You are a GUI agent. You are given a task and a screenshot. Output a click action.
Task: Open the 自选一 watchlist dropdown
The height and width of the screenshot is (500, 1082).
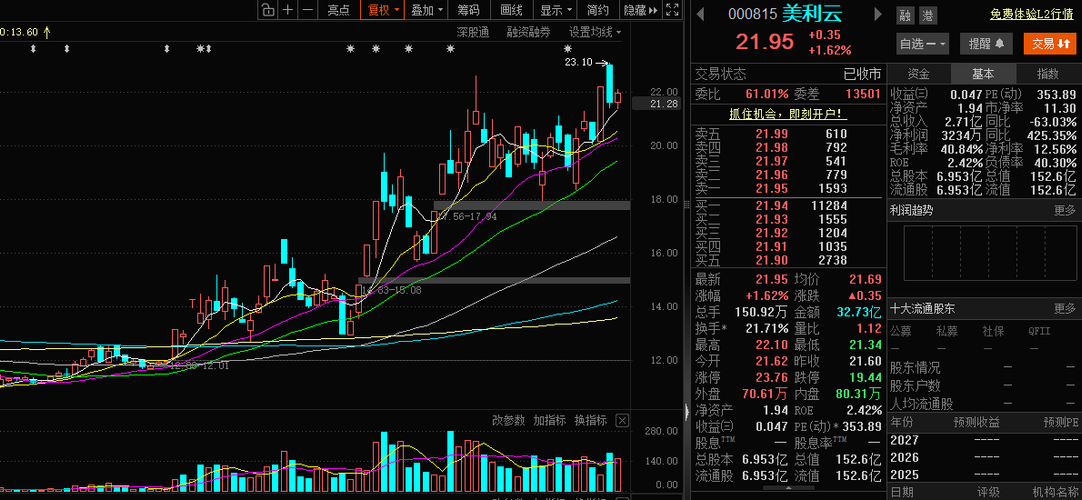(x=923, y=44)
